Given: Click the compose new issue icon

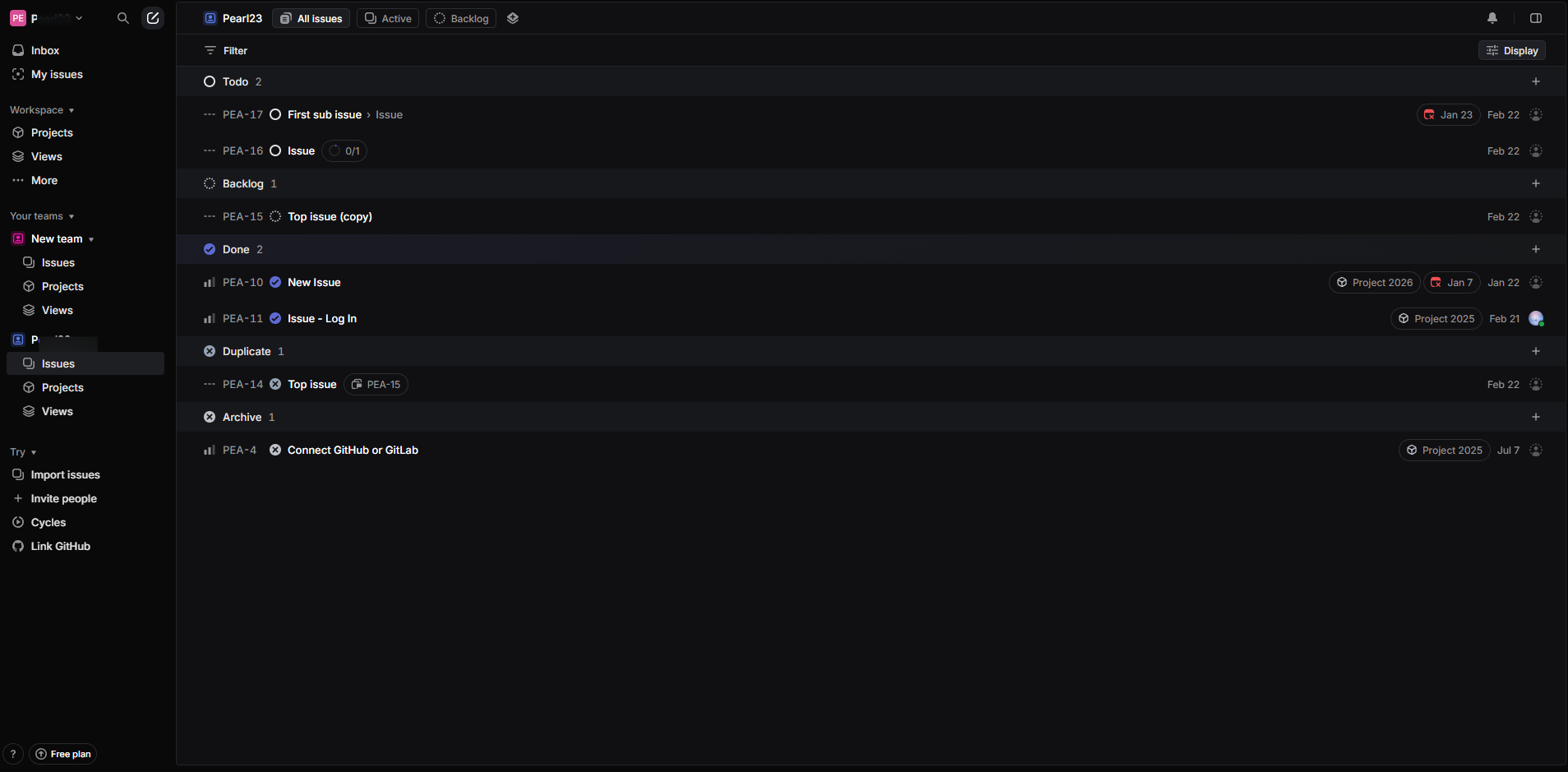Looking at the screenshot, I should (153, 18).
